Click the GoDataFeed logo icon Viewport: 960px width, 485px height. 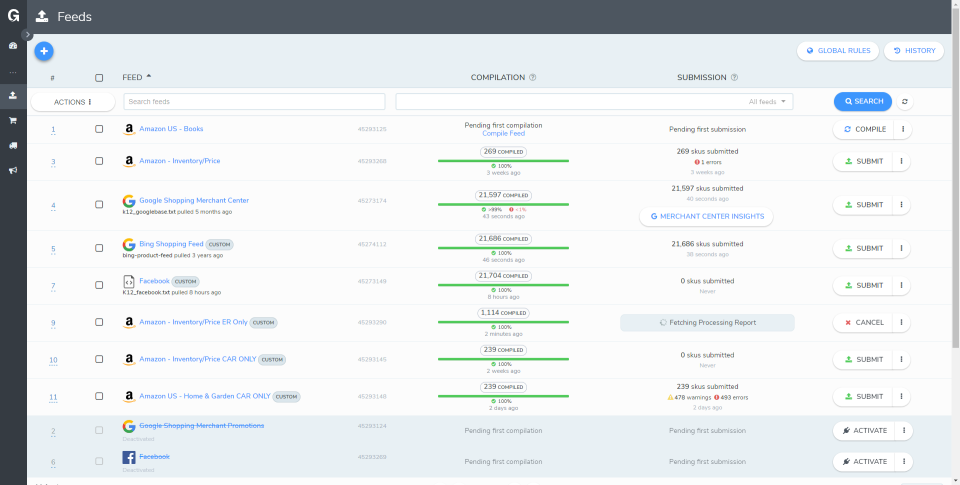tap(13, 16)
